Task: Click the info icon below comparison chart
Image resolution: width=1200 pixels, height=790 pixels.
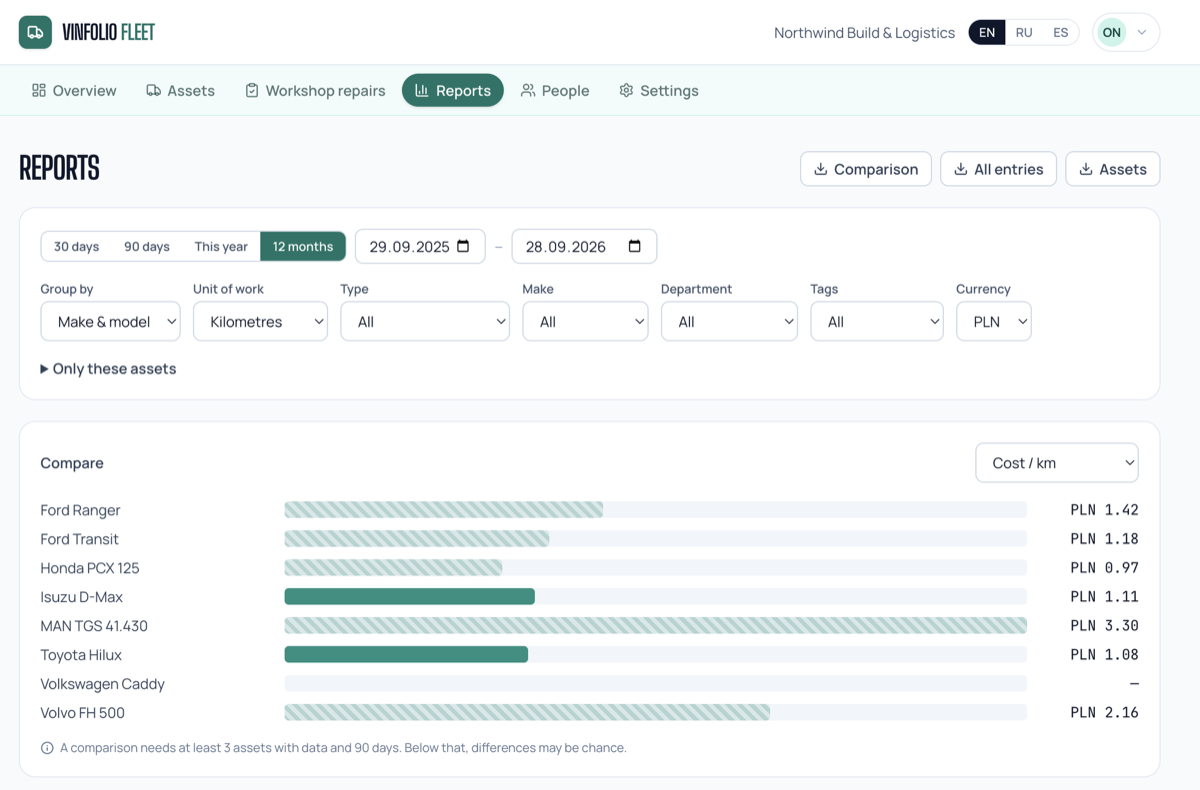Action: (47, 748)
